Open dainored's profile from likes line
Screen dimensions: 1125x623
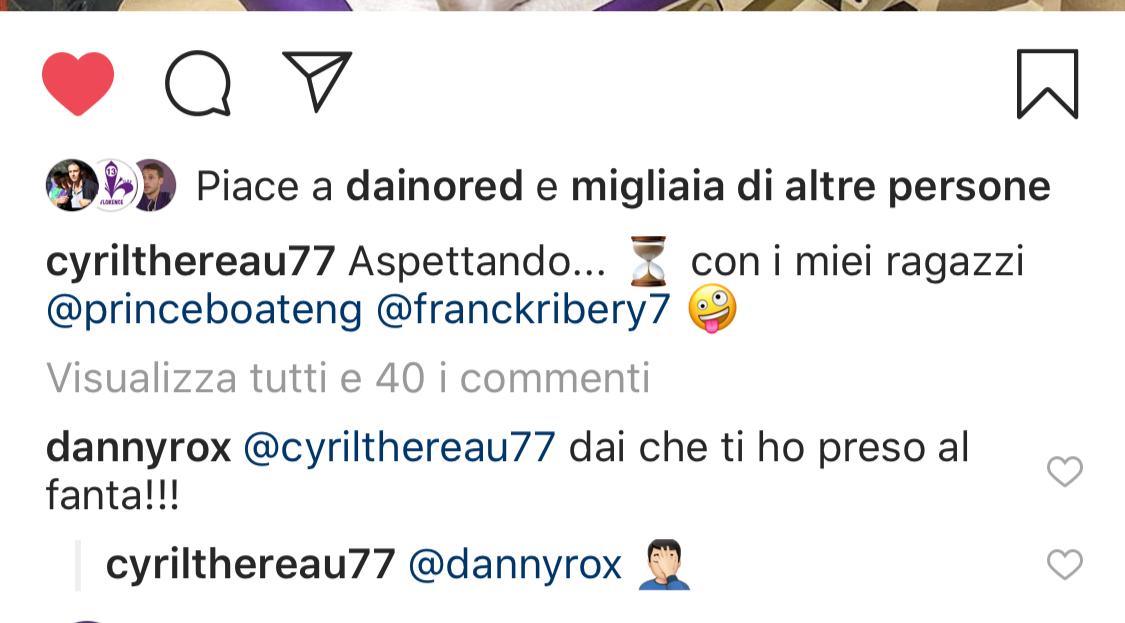tap(434, 186)
